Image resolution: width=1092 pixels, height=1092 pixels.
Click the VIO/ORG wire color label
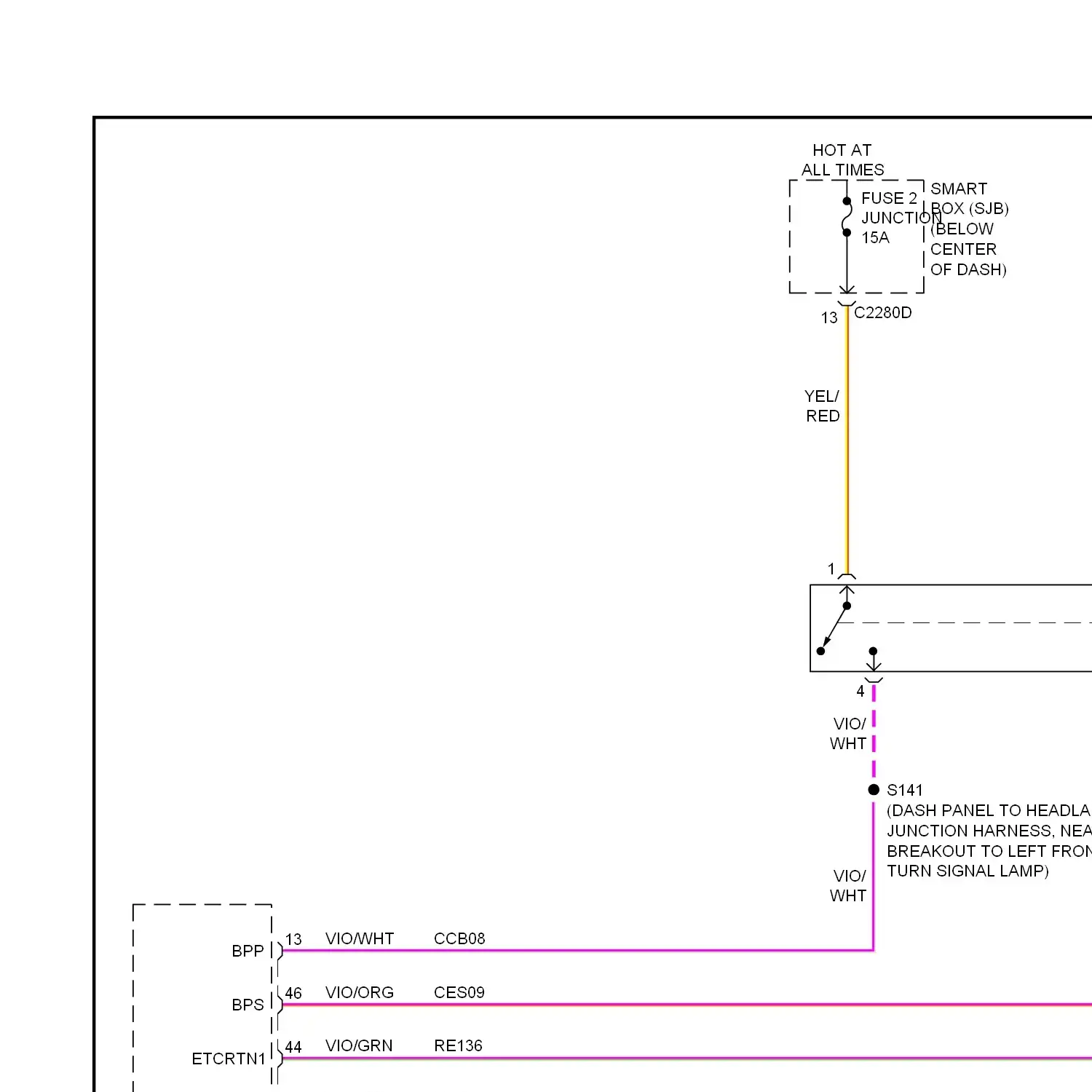click(x=360, y=992)
